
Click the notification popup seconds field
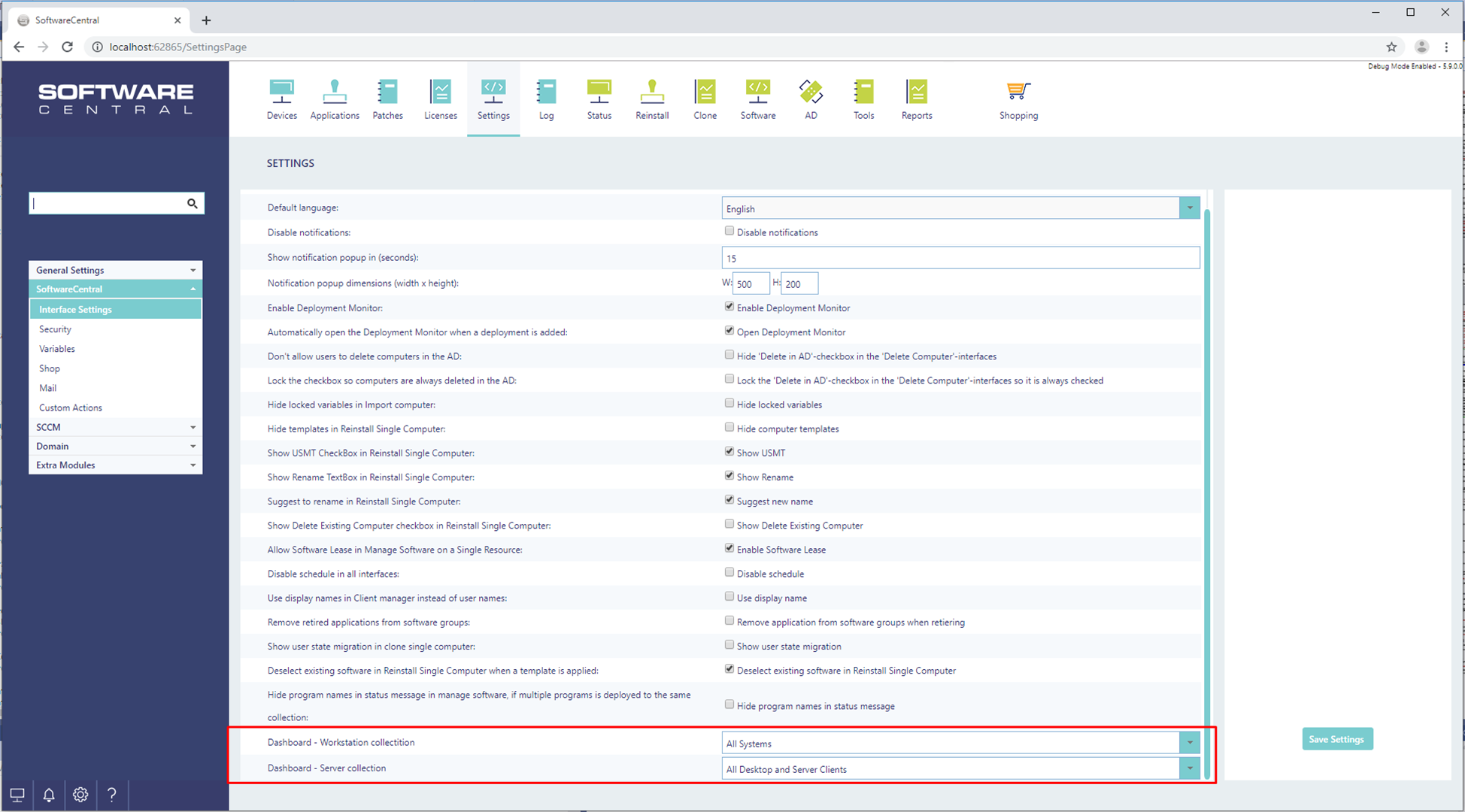(960, 258)
